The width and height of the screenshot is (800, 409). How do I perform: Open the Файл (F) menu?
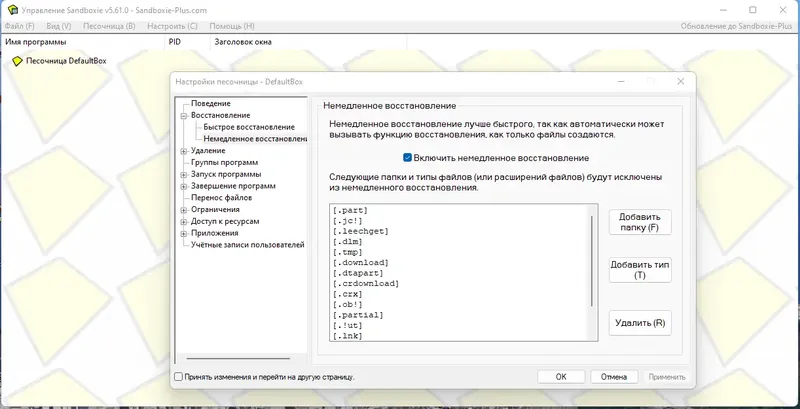(20, 26)
